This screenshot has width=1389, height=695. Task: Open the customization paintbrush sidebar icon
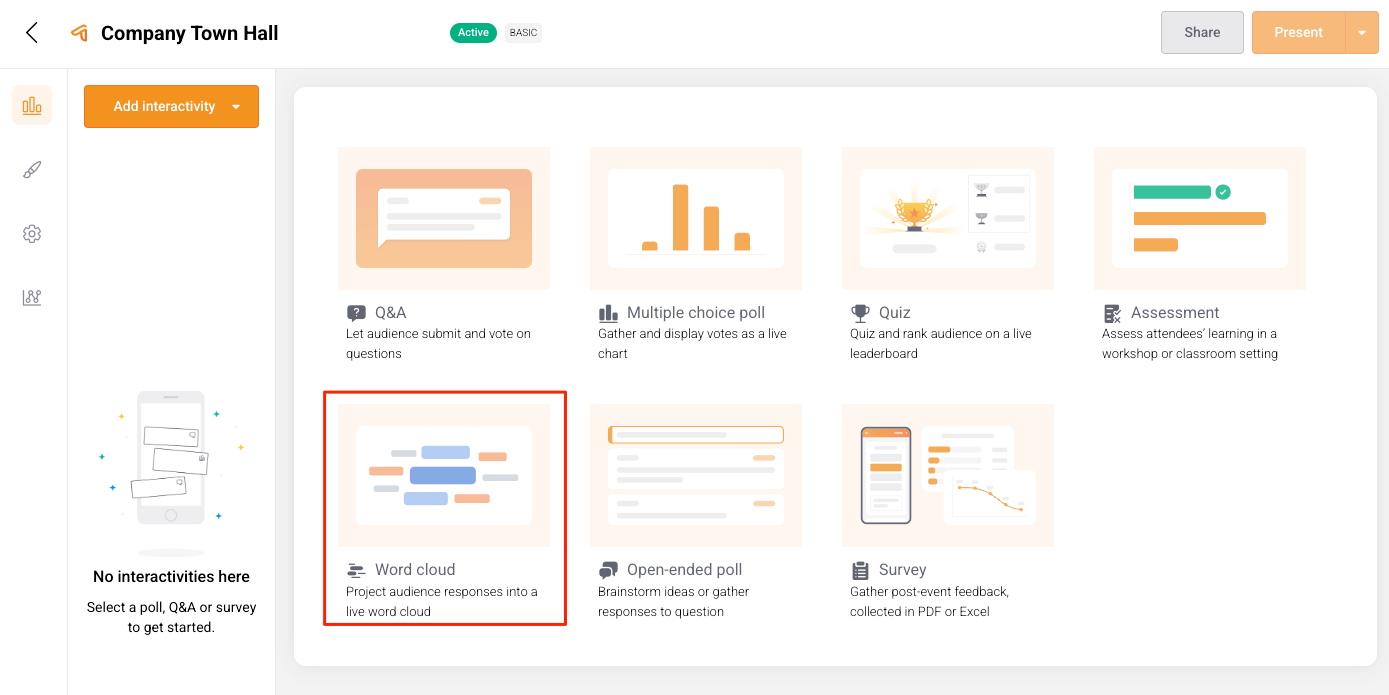[32, 170]
